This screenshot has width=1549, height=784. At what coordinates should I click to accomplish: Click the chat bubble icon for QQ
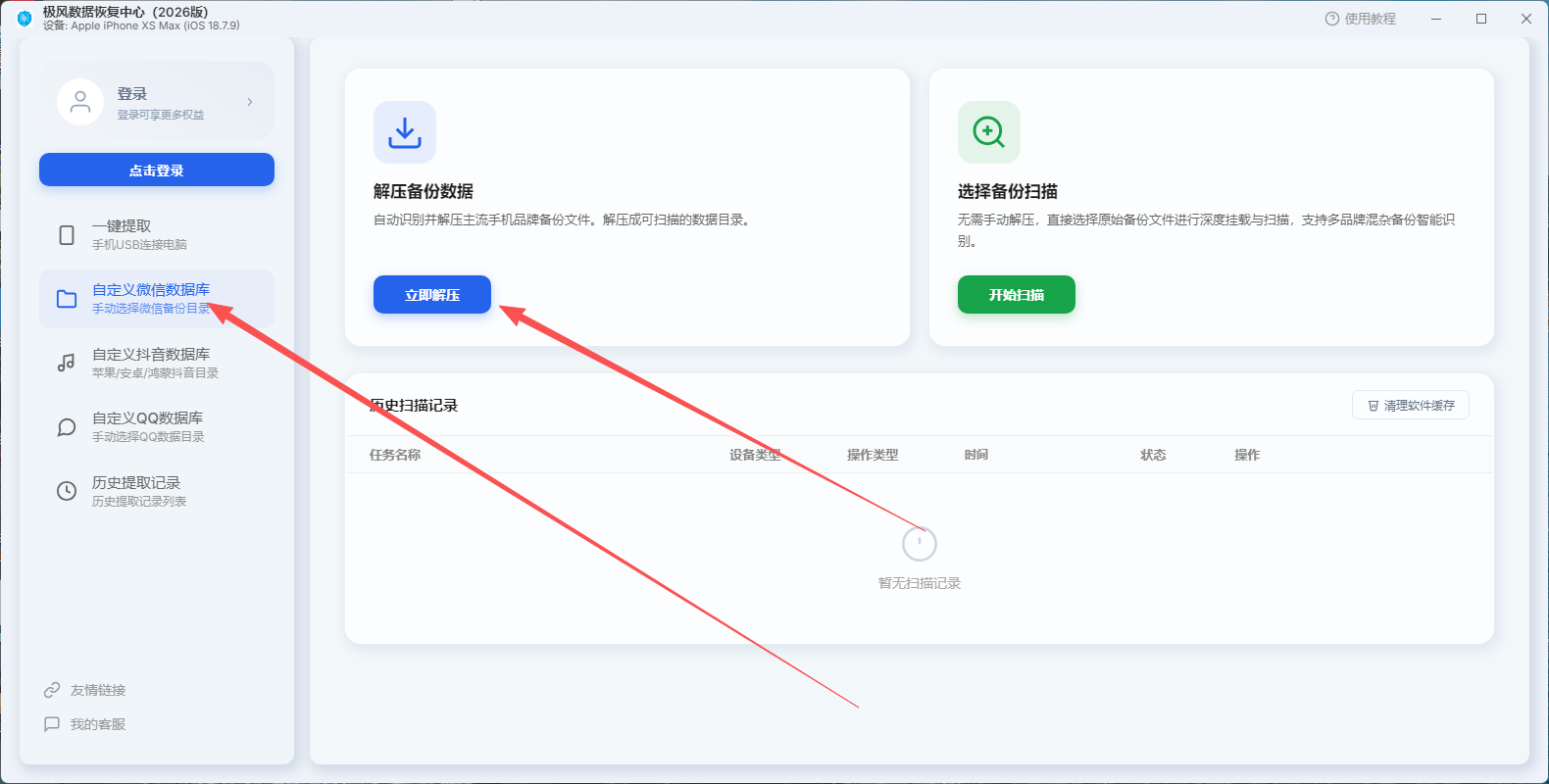(67, 427)
